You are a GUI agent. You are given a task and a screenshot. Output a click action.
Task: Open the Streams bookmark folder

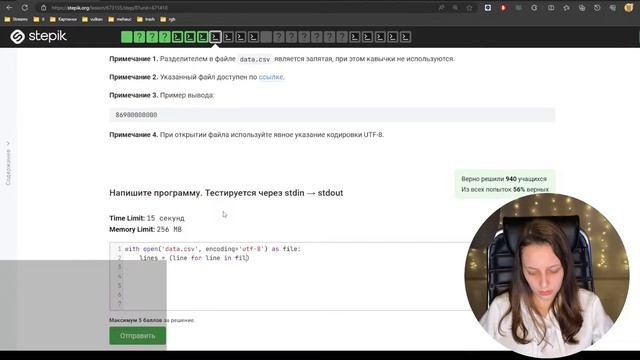pyautogui.click(x=16, y=19)
